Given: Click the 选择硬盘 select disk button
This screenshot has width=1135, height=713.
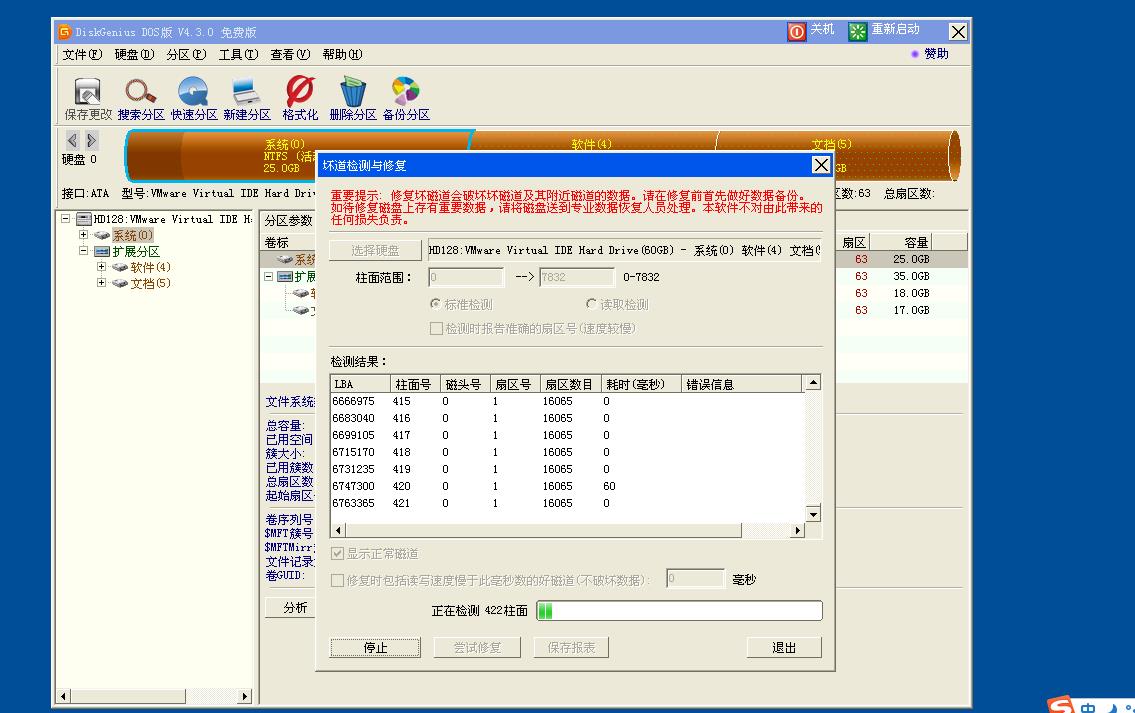Looking at the screenshot, I should coord(375,250).
